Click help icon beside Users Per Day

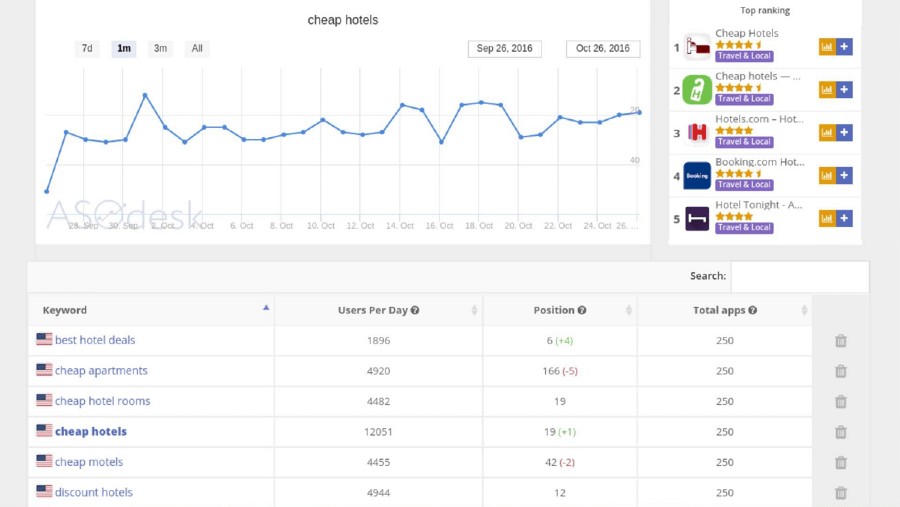click(x=415, y=311)
